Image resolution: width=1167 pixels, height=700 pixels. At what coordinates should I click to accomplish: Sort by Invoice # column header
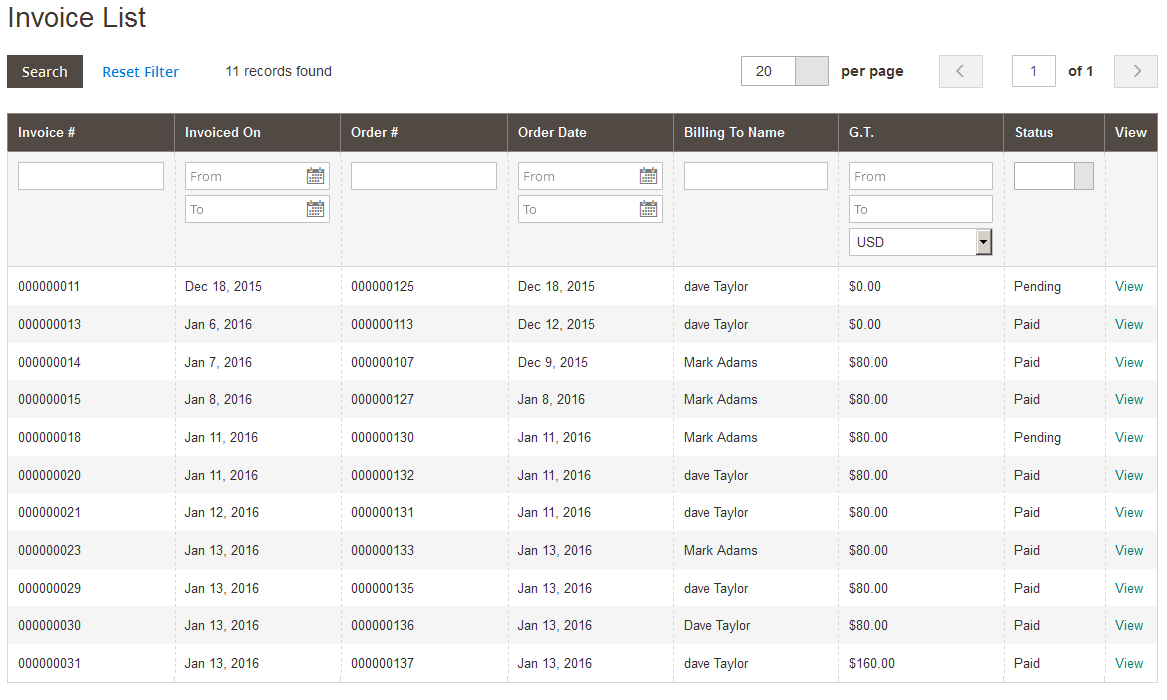pos(47,132)
